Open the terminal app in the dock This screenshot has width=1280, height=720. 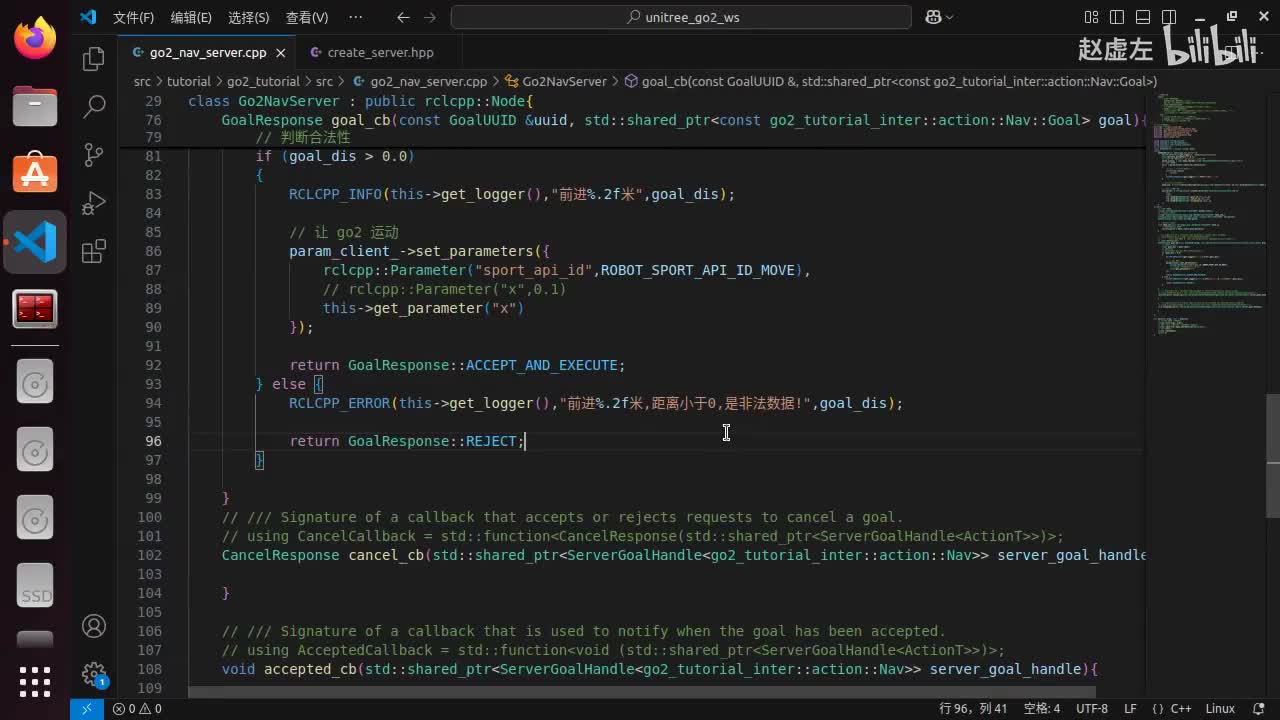(35, 309)
